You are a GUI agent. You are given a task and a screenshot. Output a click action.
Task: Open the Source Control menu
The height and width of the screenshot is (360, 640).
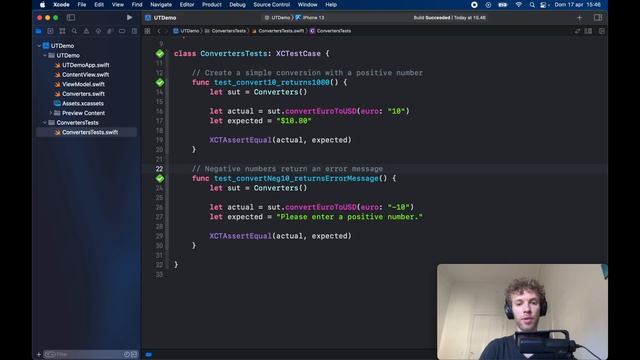pyautogui.click(x=271, y=4)
